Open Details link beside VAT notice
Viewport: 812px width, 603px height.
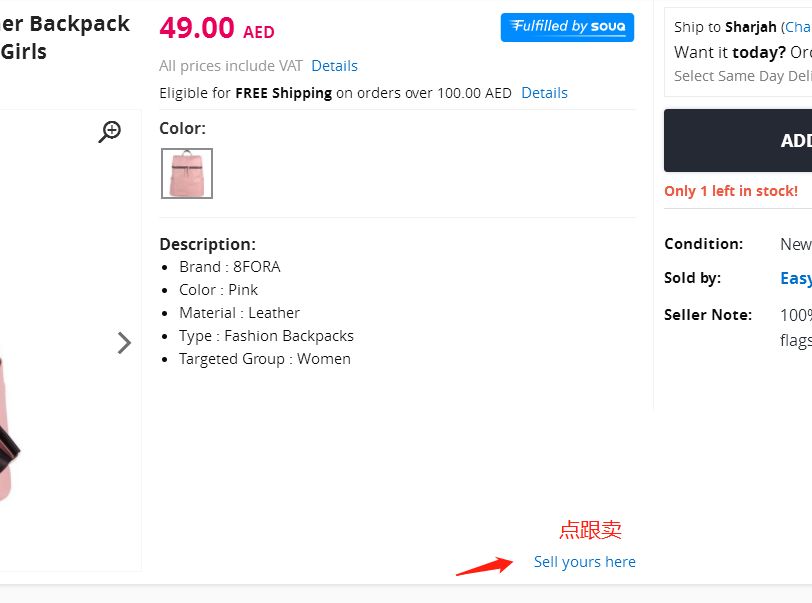[334, 66]
